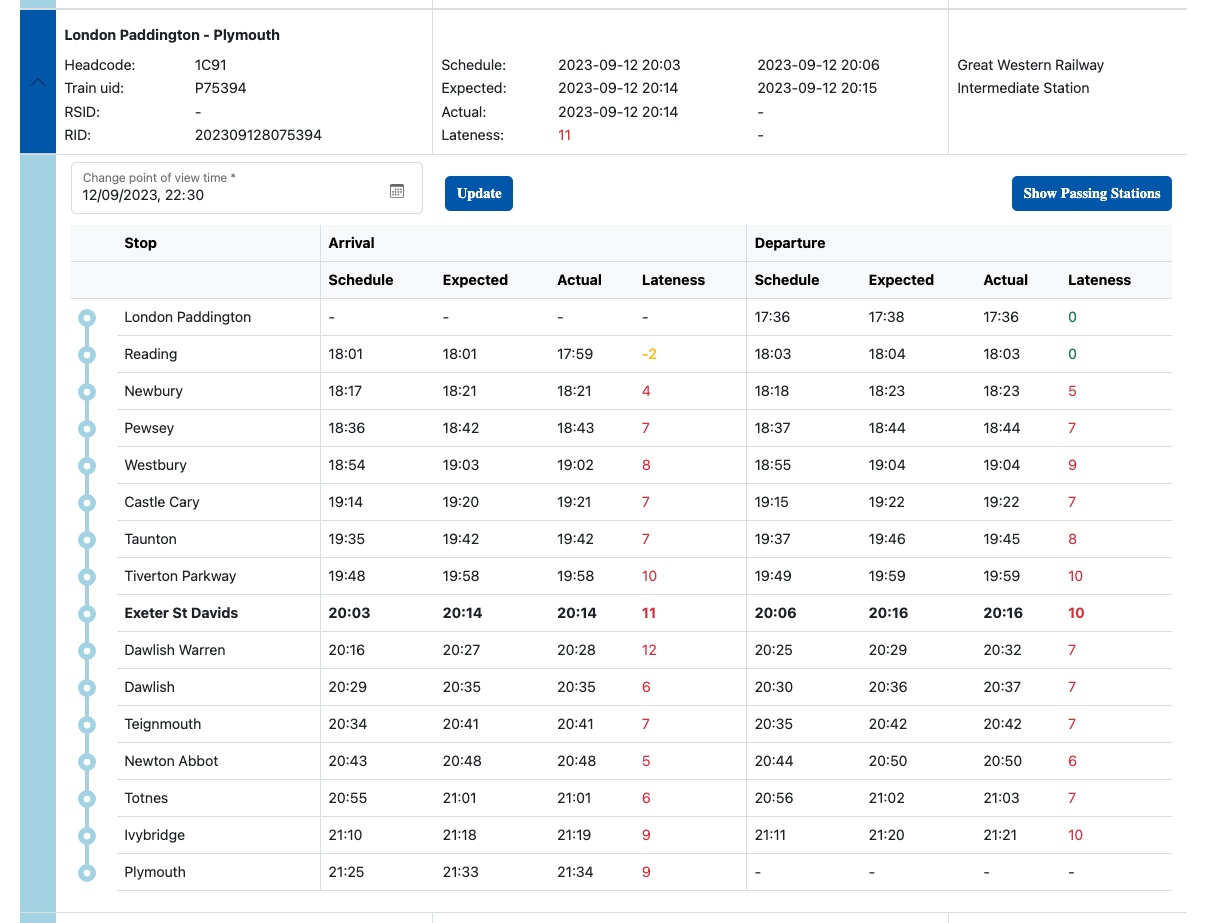Click the Ivybridge stop marker circle
This screenshot has height=923, width=1223.
pos(87,836)
